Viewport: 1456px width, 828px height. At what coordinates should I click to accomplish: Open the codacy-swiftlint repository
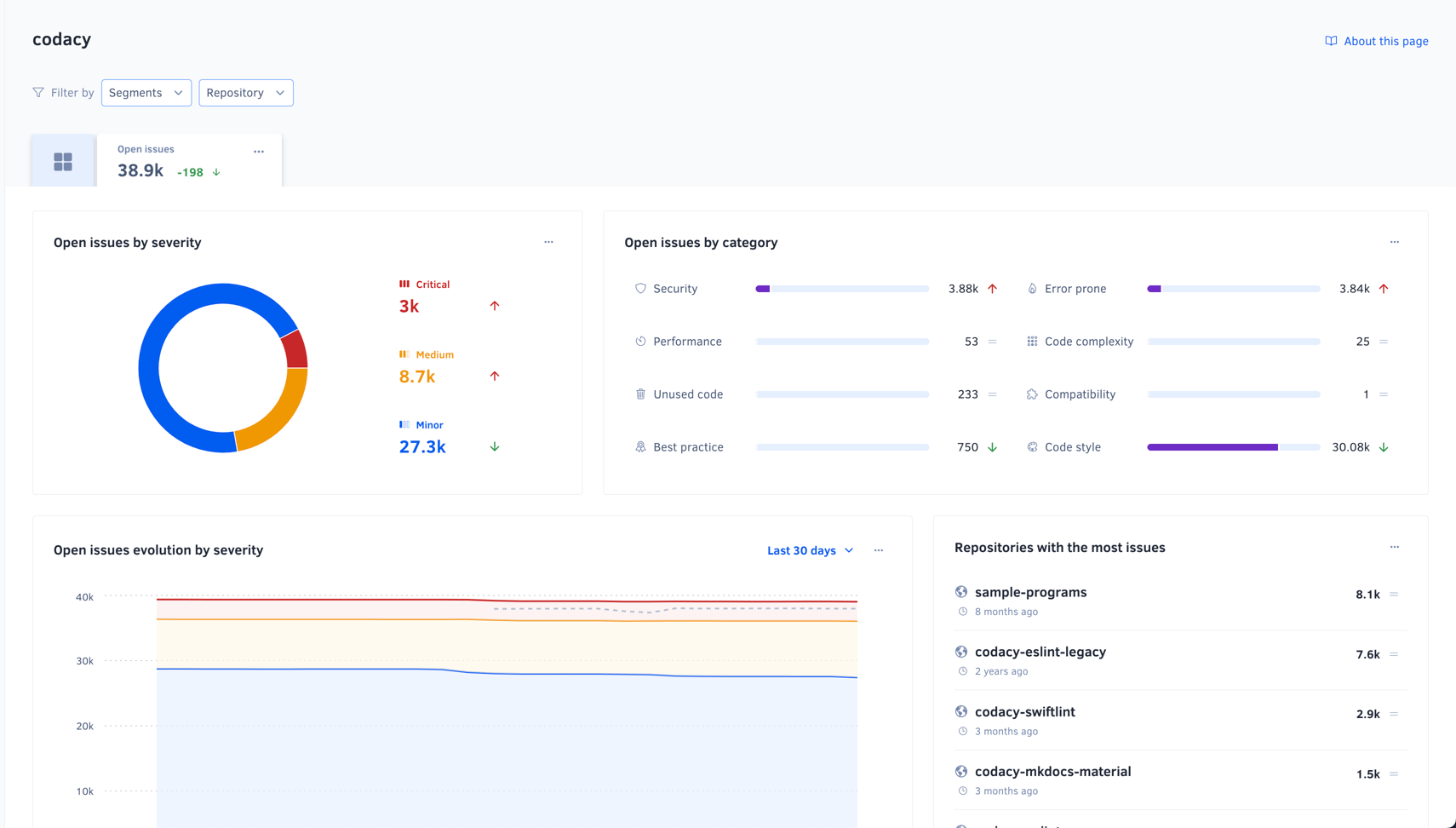[1025, 712]
